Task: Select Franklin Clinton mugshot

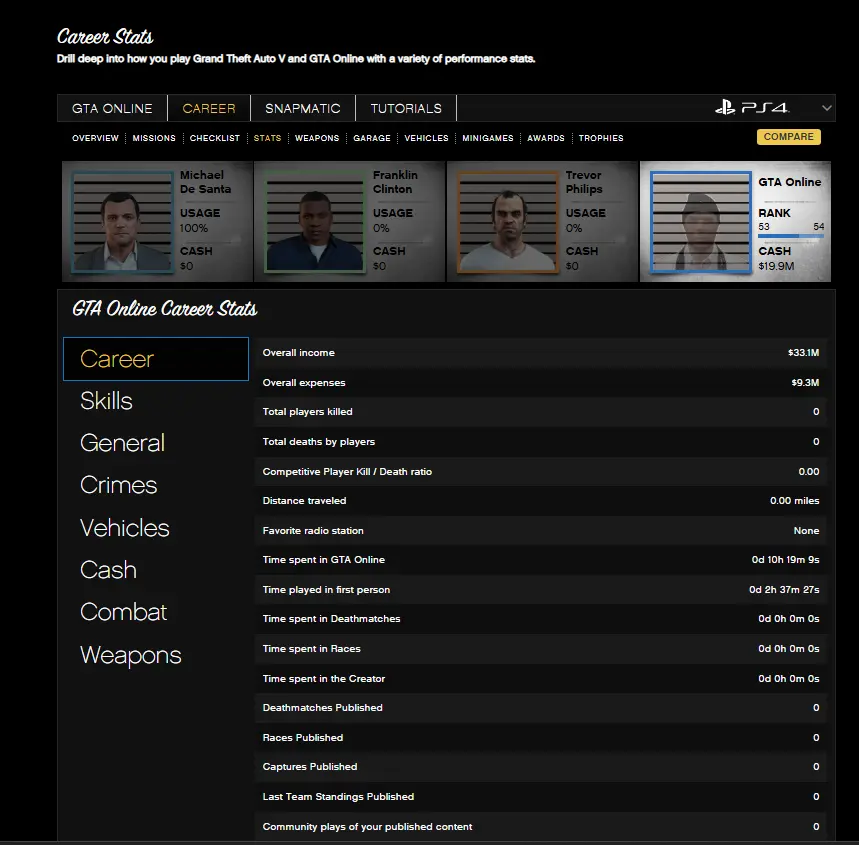Action: click(315, 222)
